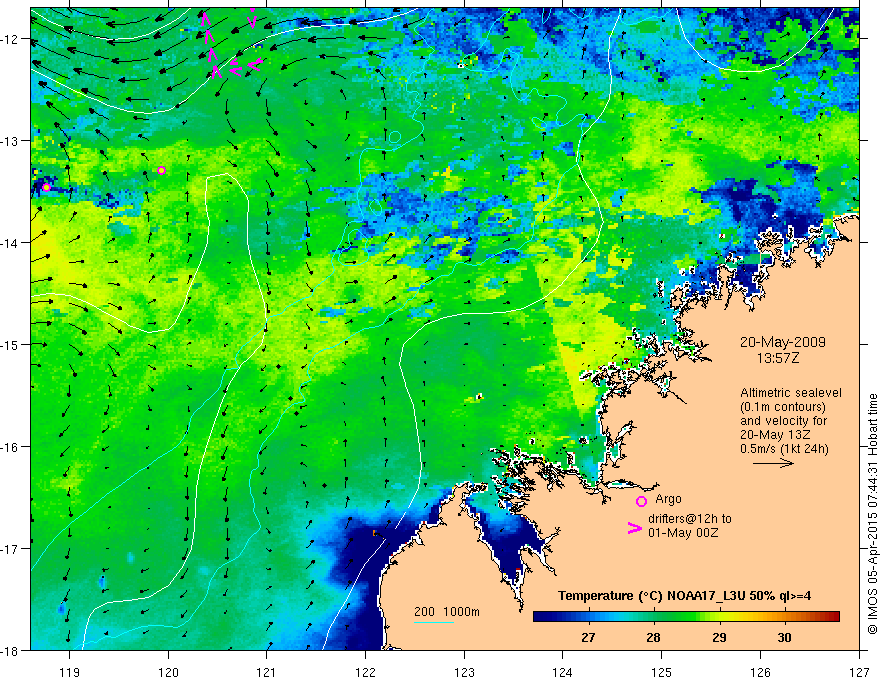Click longitude axis label 123
Screen dimensions: 880x680
pyautogui.click(x=464, y=672)
